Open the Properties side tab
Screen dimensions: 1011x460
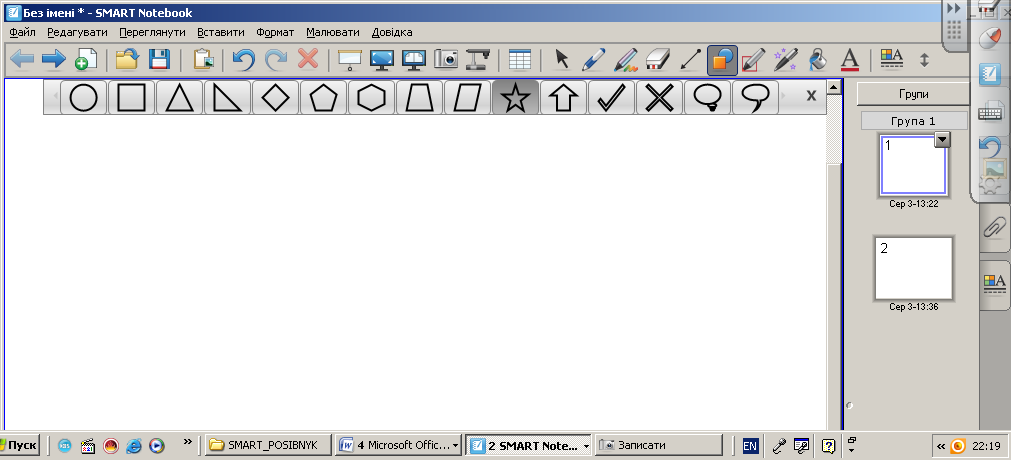pos(995,283)
